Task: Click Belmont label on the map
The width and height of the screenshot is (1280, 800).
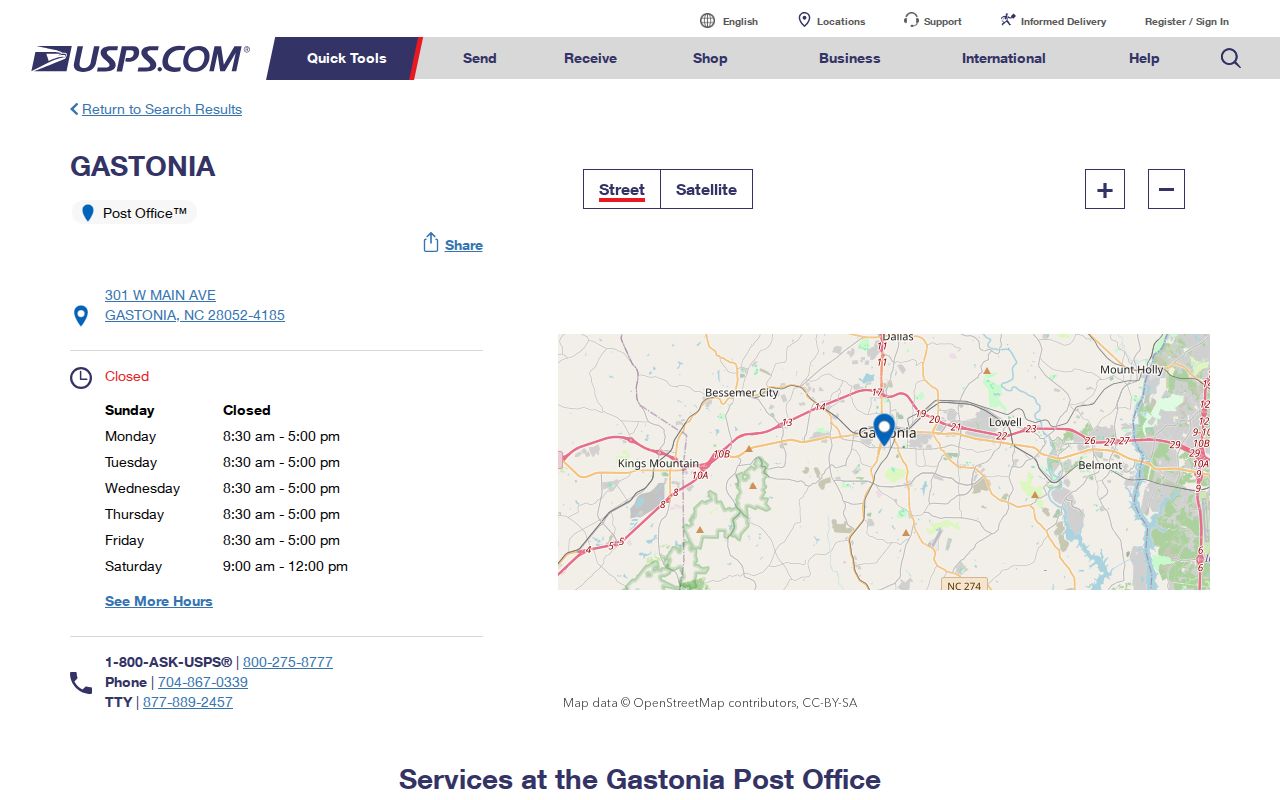Action: coord(1100,465)
